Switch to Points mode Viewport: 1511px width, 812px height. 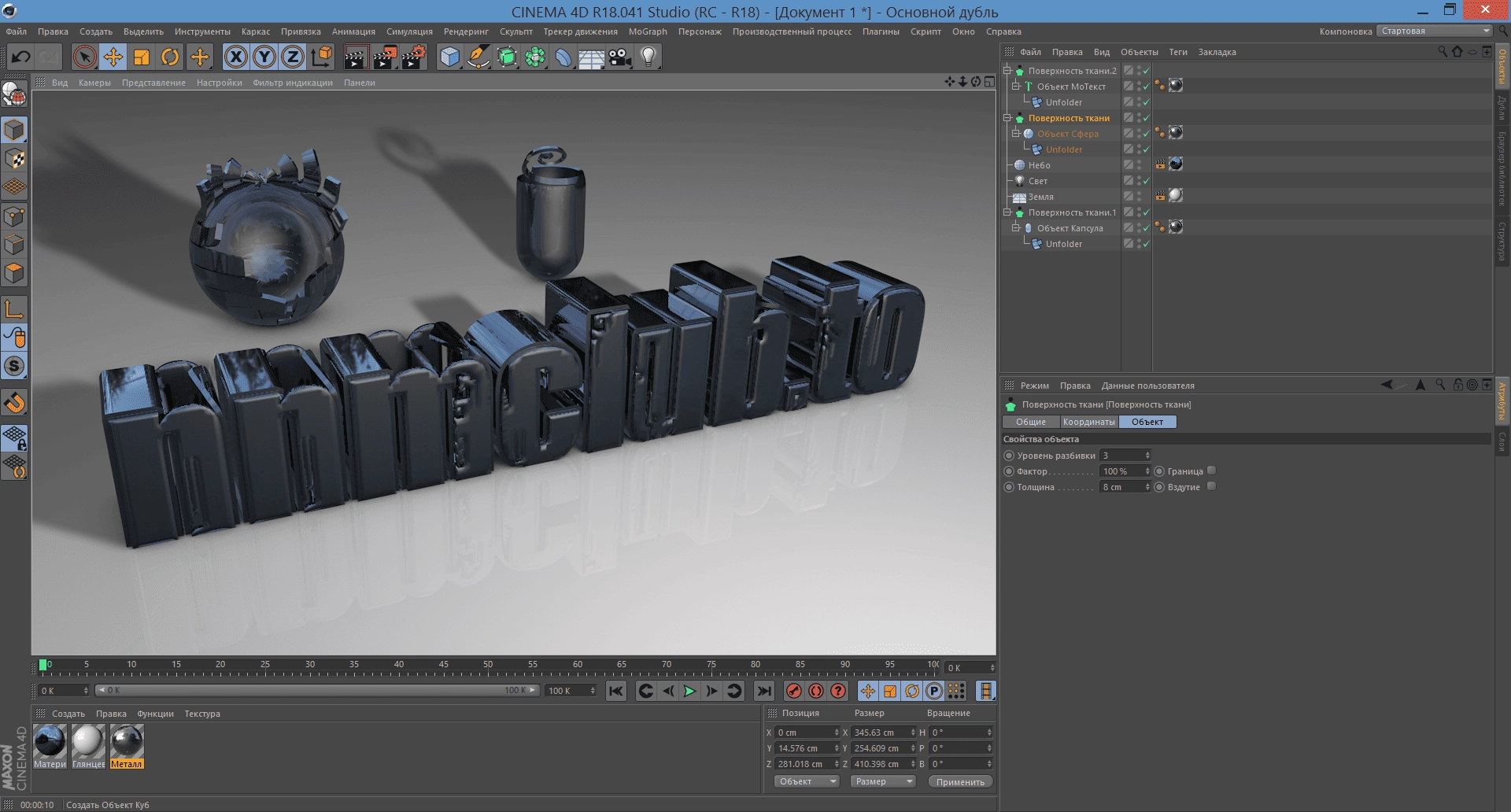14,216
